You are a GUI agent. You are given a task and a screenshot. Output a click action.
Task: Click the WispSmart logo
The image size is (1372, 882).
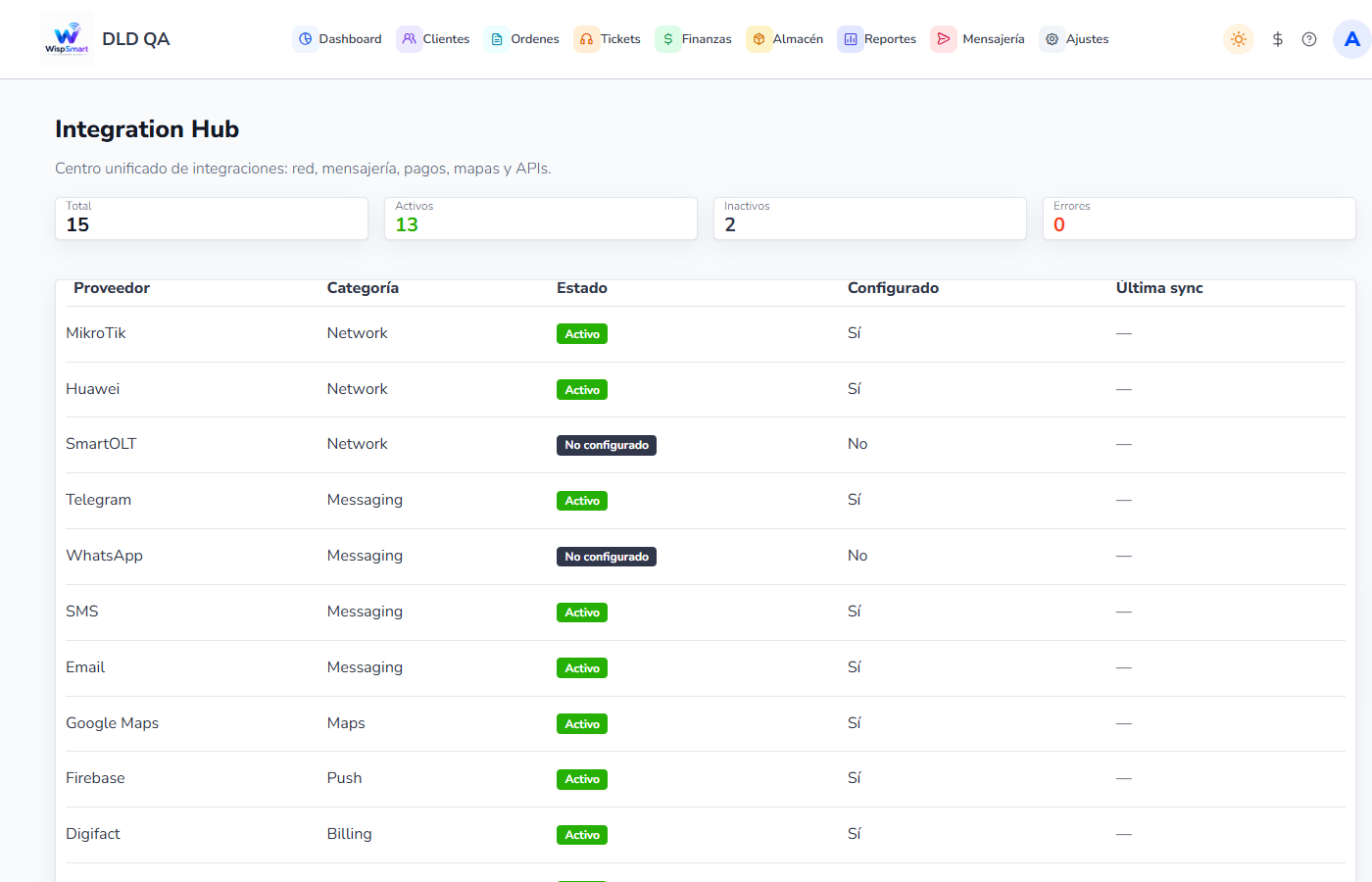(x=67, y=39)
